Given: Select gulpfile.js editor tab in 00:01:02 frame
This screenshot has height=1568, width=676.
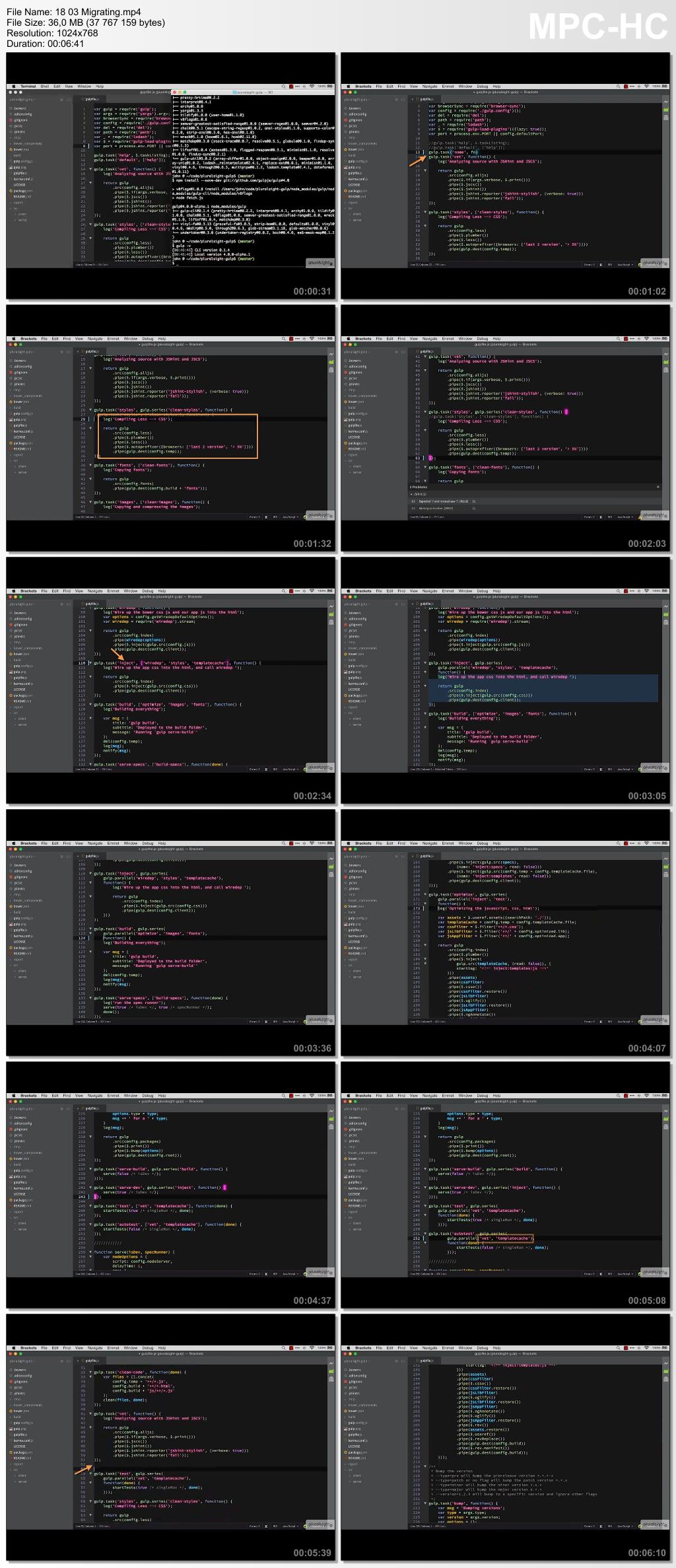Looking at the screenshot, I should click(428, 99).
